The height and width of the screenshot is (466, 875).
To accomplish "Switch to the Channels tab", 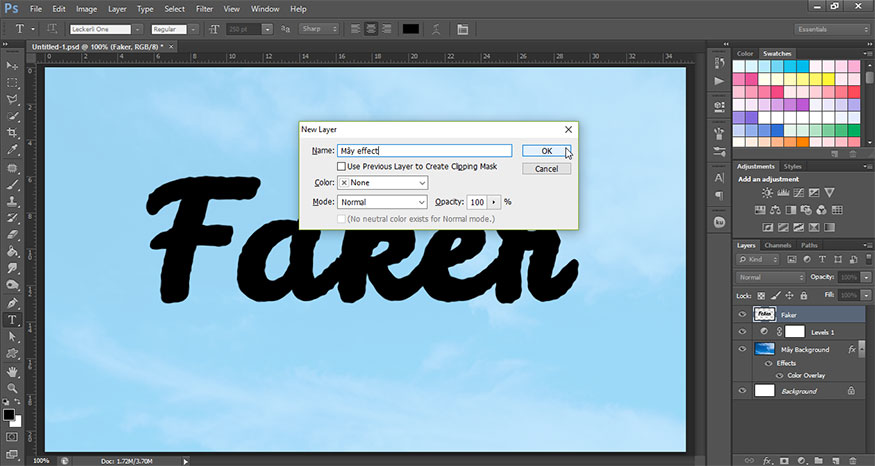I will pos(778,246).
